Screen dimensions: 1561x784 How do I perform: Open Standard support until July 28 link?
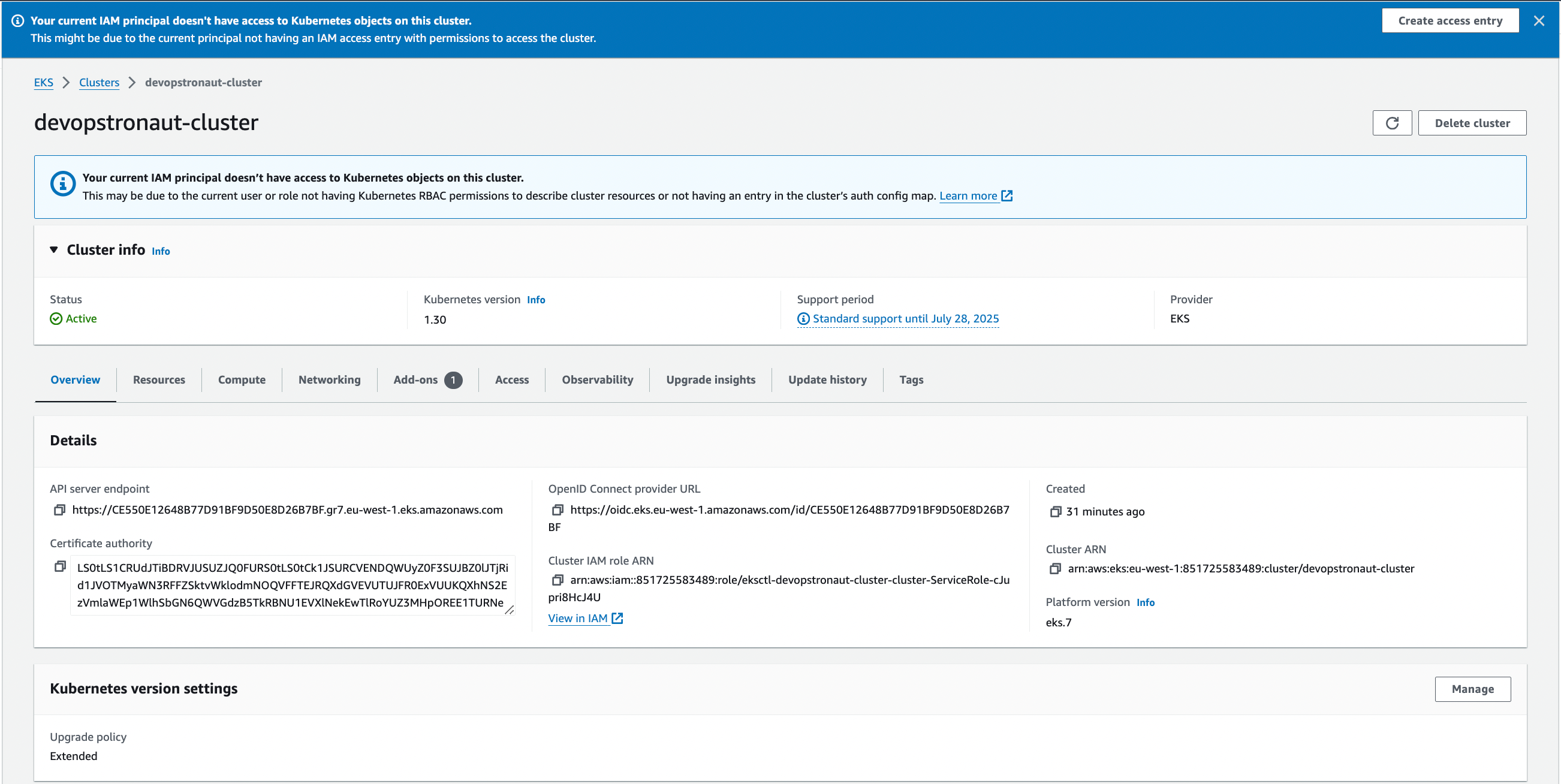point(905,319)
